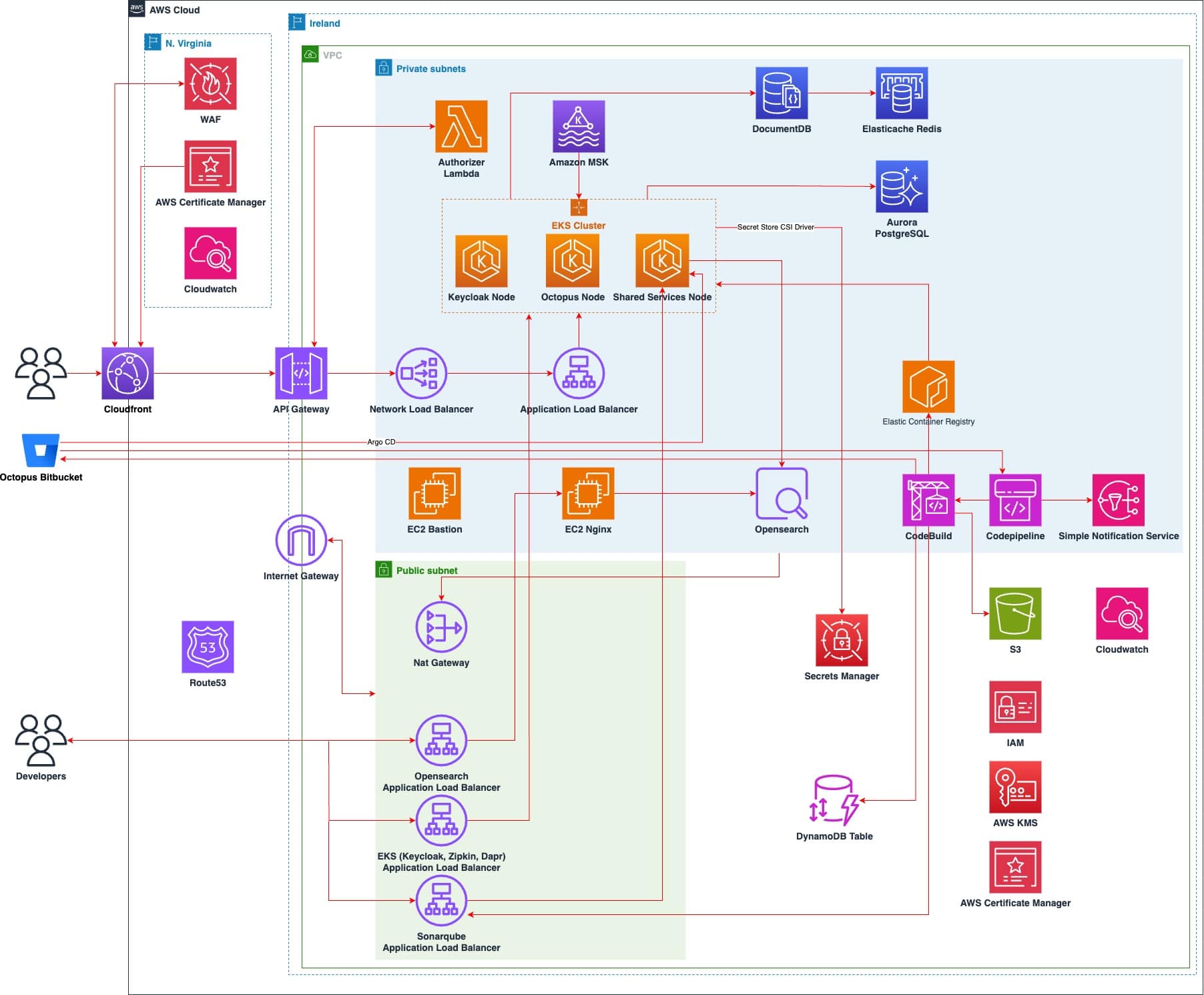Image resolution: width=1204 pixels, height=995 pixels.
Task: Click the N. Virginia region flag icon
Action: pyautogui.click(x=153, y=42)
